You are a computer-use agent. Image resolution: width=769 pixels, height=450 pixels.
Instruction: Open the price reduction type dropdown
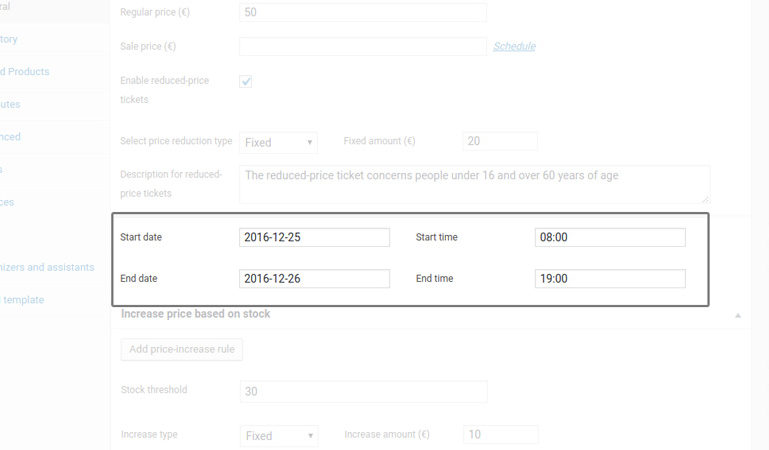tap(279, 142)
